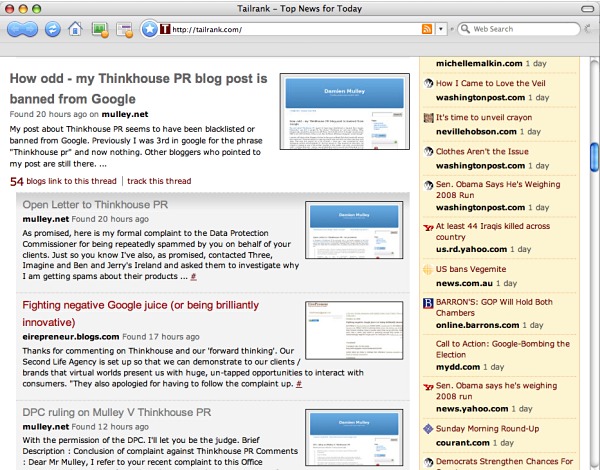
Task: Click globe icon beside 'US bans Vegemite'
Action: [x=428, y=269]
